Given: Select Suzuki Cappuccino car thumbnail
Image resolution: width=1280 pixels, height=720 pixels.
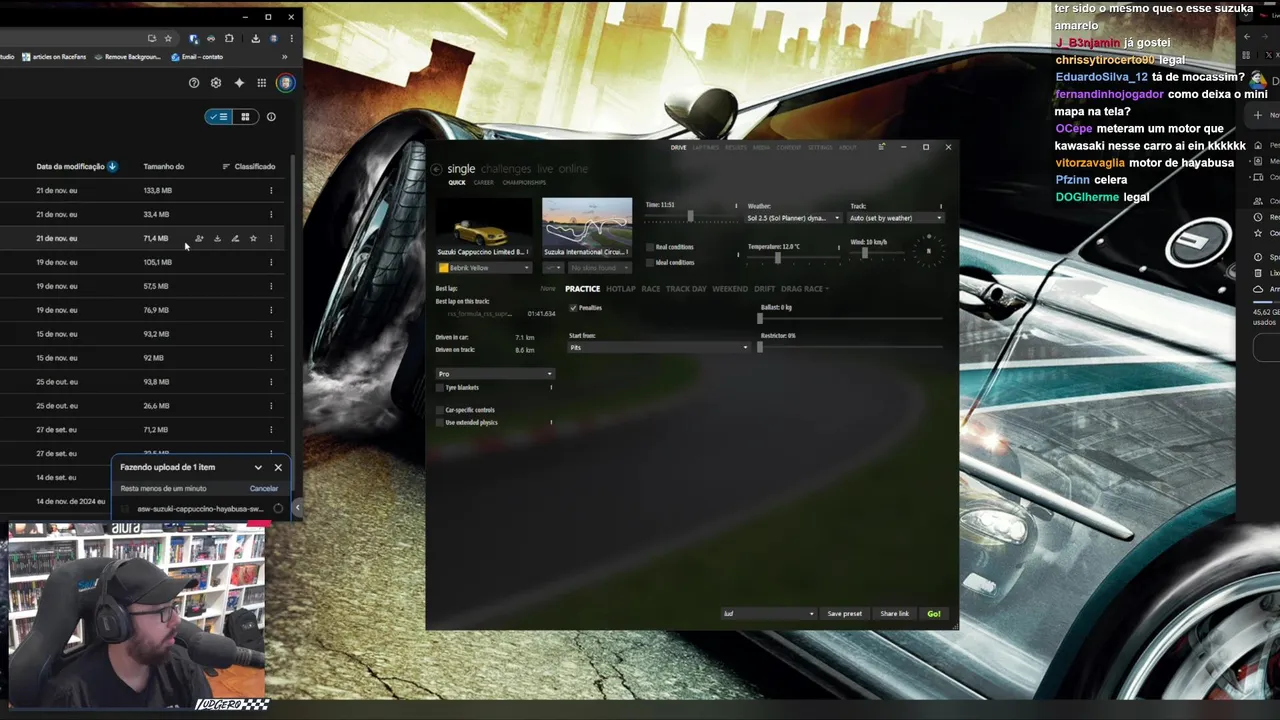Looking at the screenshot, I should pos(484,227).
